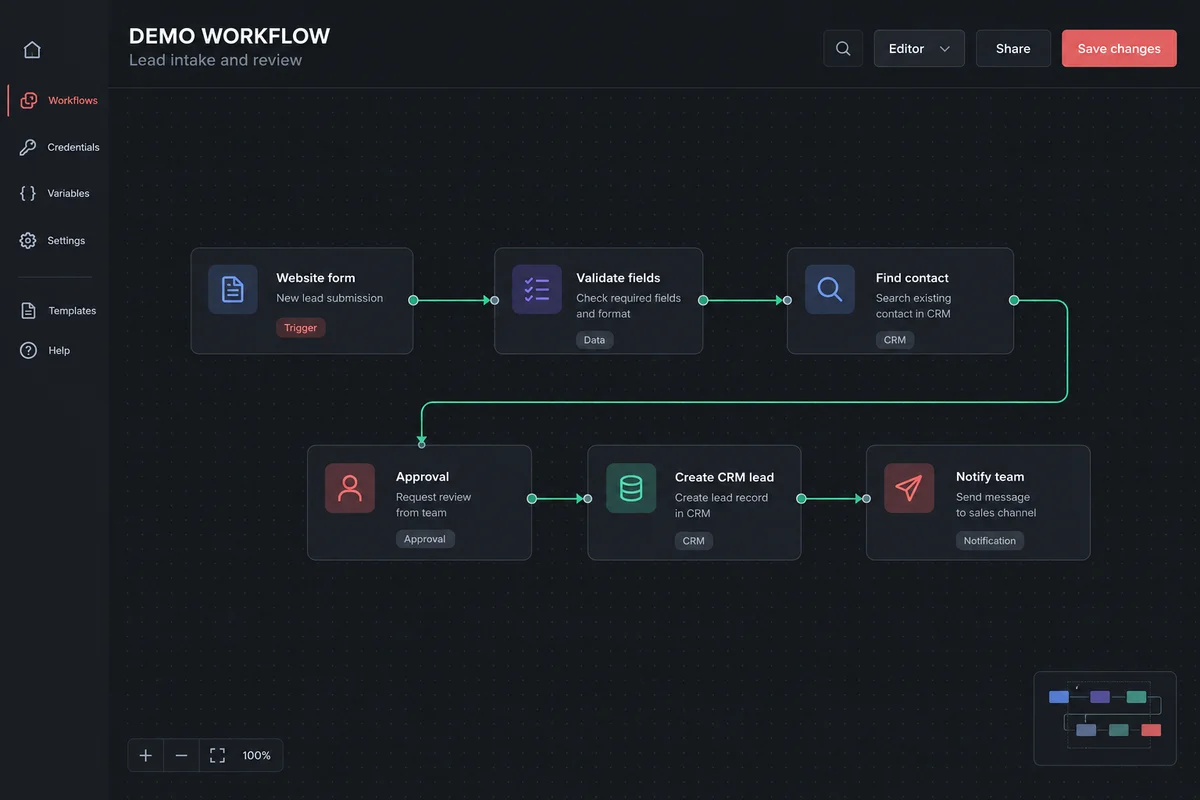The width and height of the screenshot is (1200, 800).
Task: Go to Workflows menu label
Action: click(73, 100)
